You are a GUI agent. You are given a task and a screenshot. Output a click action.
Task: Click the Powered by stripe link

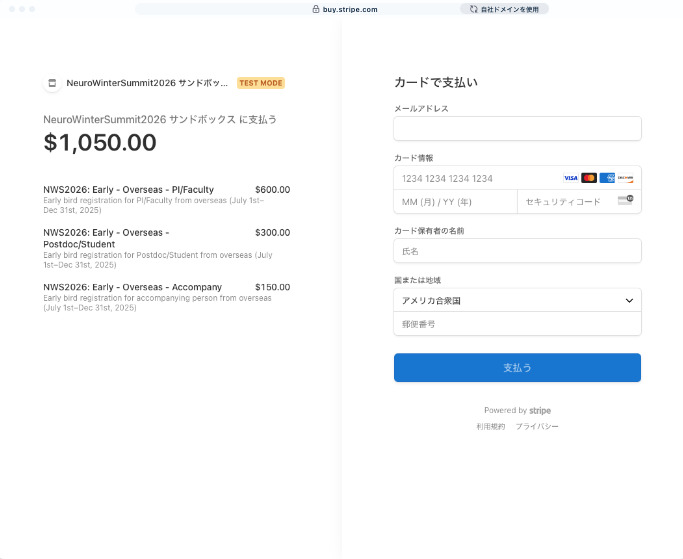517,410
